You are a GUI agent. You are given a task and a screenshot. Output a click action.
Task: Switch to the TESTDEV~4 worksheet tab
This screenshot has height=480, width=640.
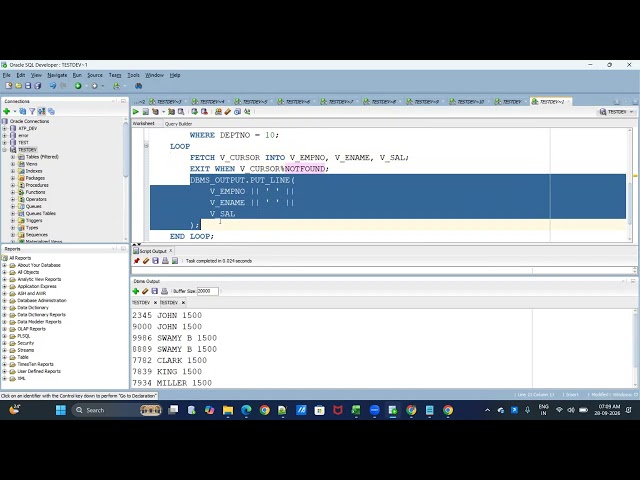coord(209,101)
